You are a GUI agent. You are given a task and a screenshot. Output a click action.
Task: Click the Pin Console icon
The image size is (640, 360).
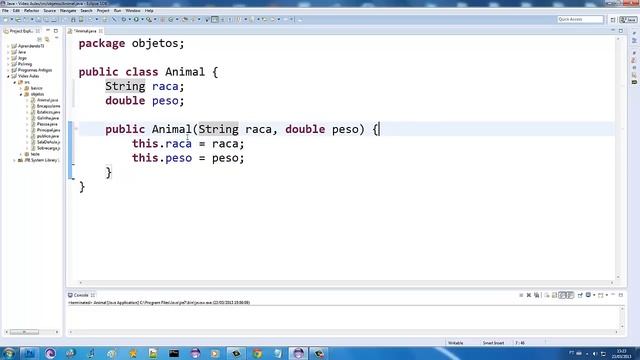[x=580, y=295]
